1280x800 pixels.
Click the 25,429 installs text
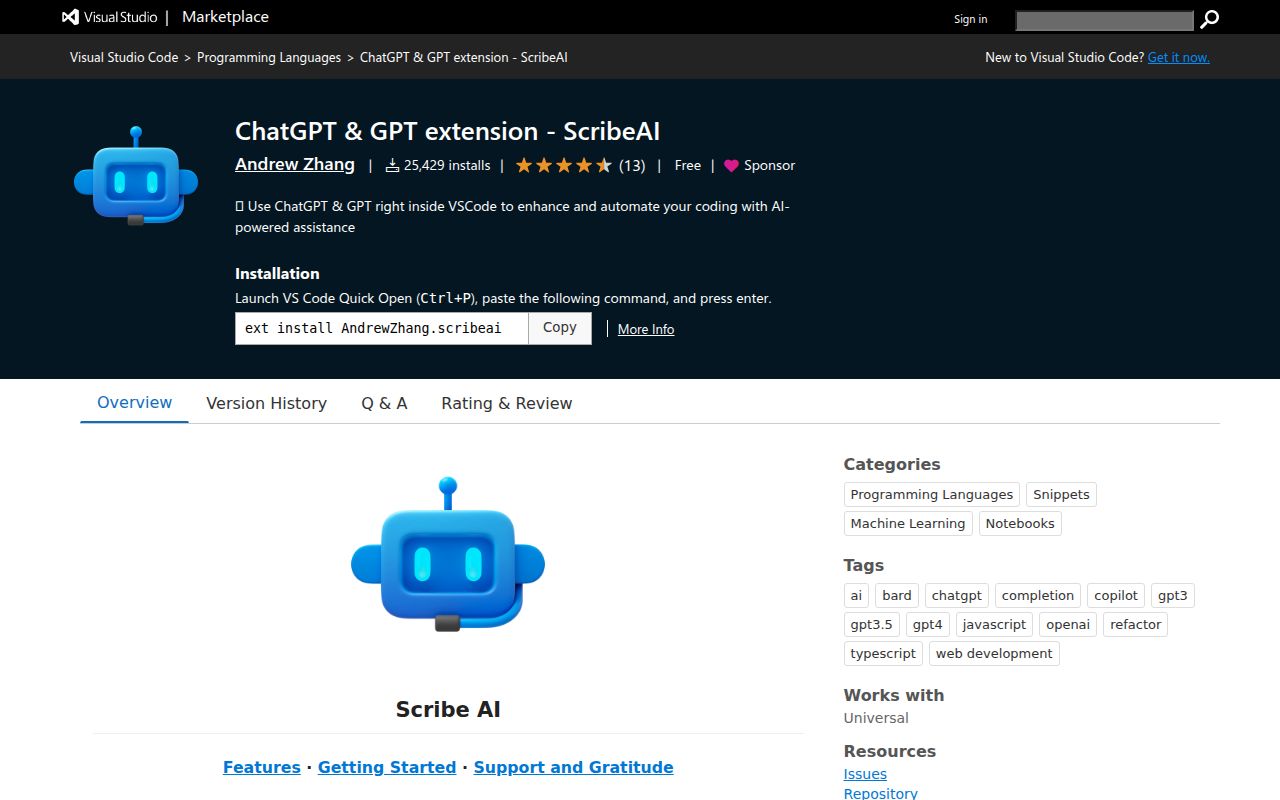pyautogui.click(x=447, y=166)
